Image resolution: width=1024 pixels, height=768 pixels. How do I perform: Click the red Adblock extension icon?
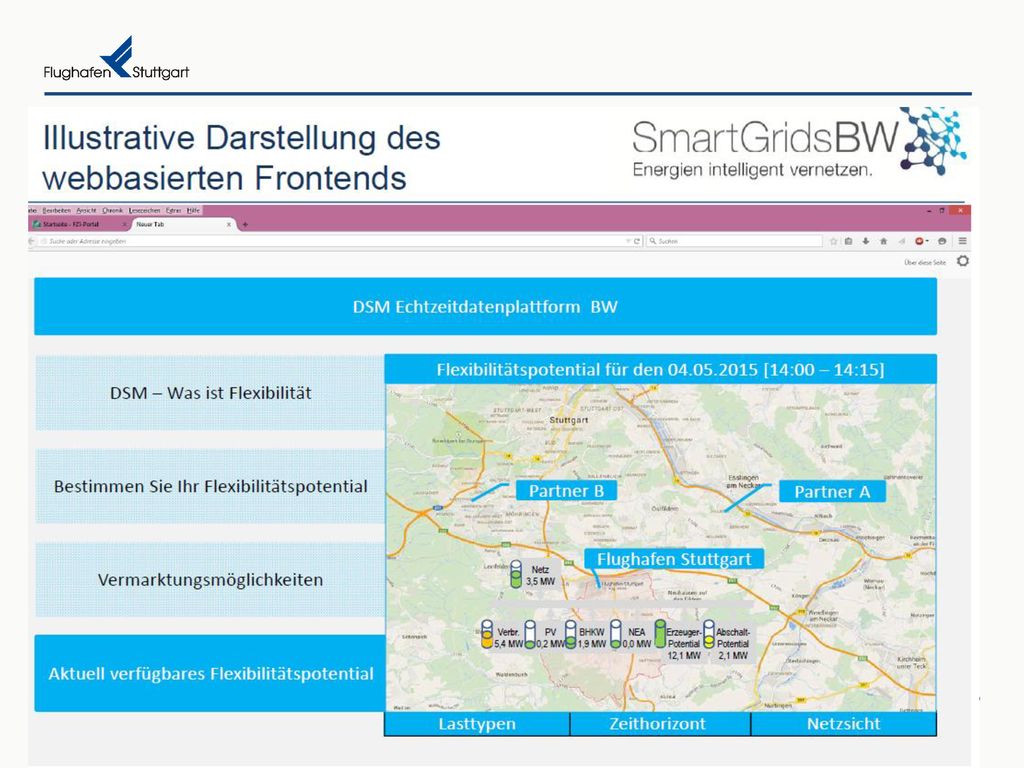tap(920, 241)
